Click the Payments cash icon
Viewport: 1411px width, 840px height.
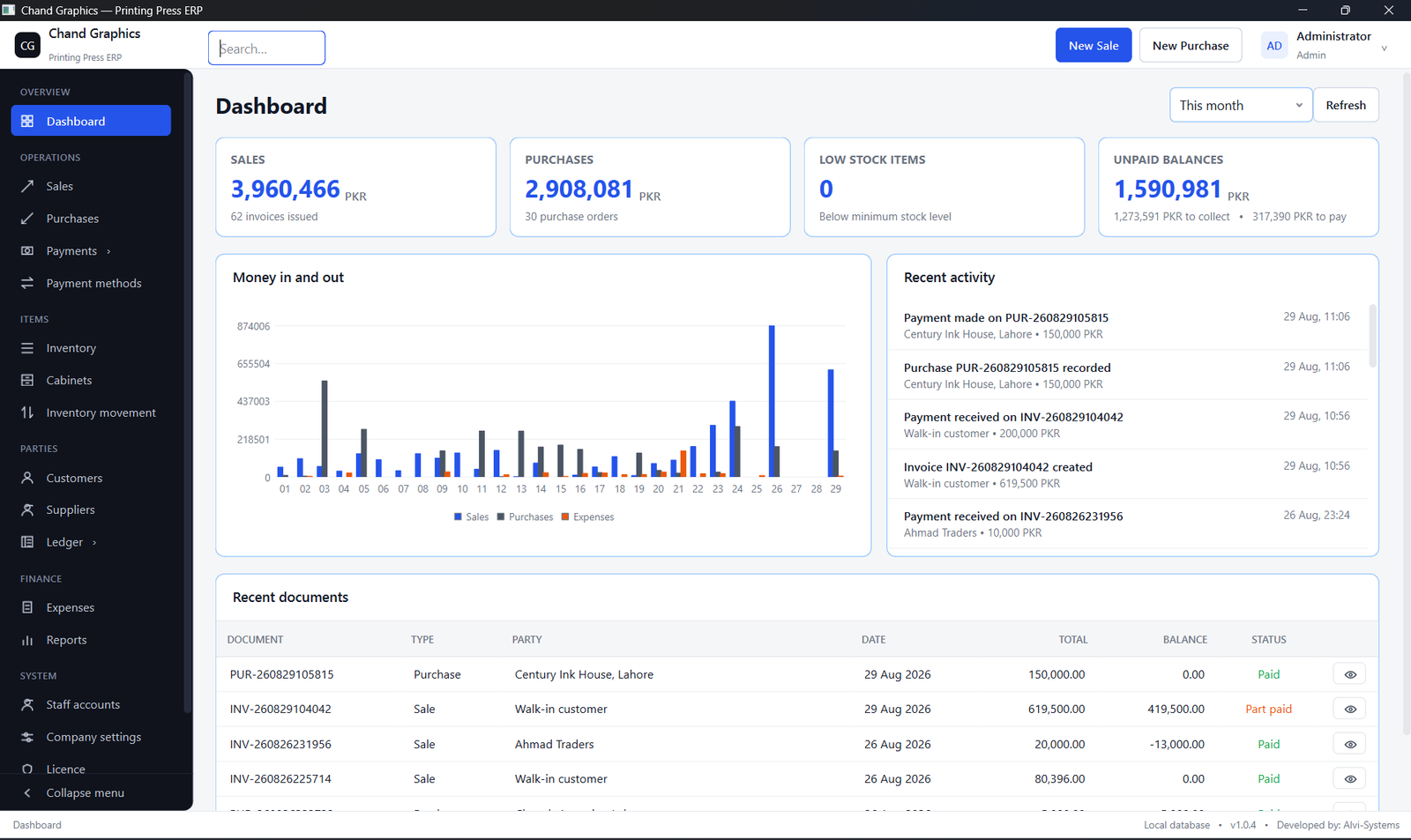(x=27, y=251)
